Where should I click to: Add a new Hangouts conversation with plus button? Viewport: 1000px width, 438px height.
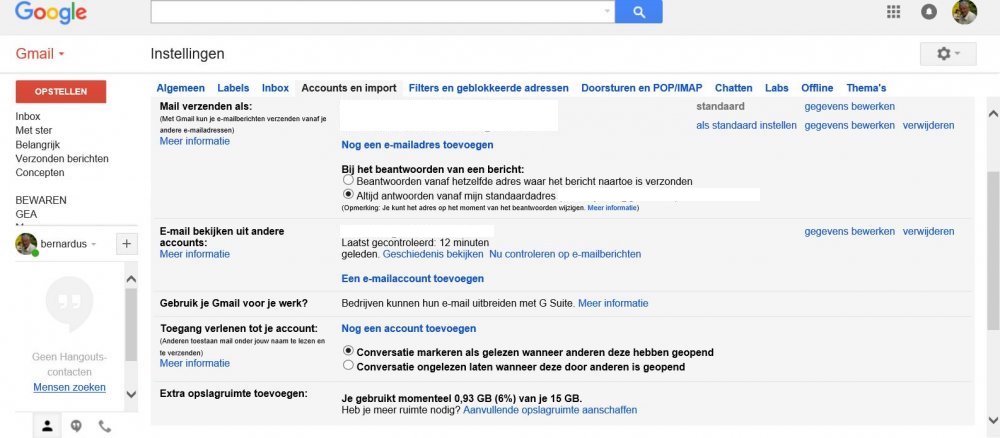pyautogui.click(x=126, y=244)
